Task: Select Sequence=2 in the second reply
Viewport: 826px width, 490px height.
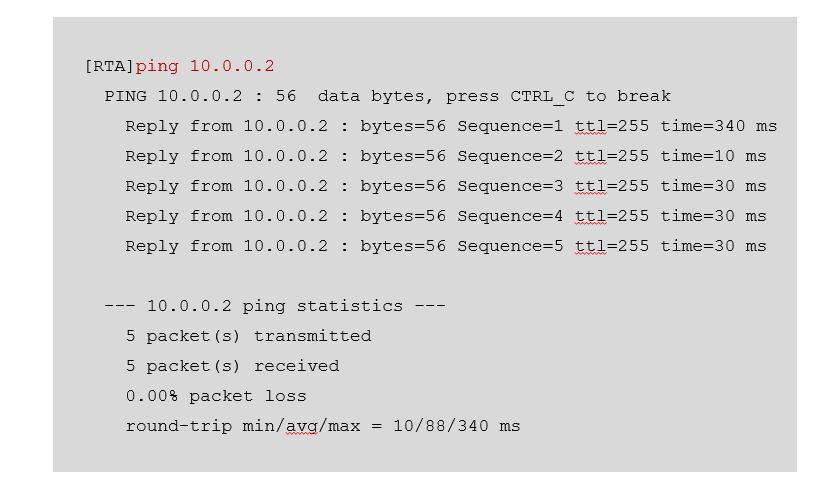Action: (x=510, y=157)
